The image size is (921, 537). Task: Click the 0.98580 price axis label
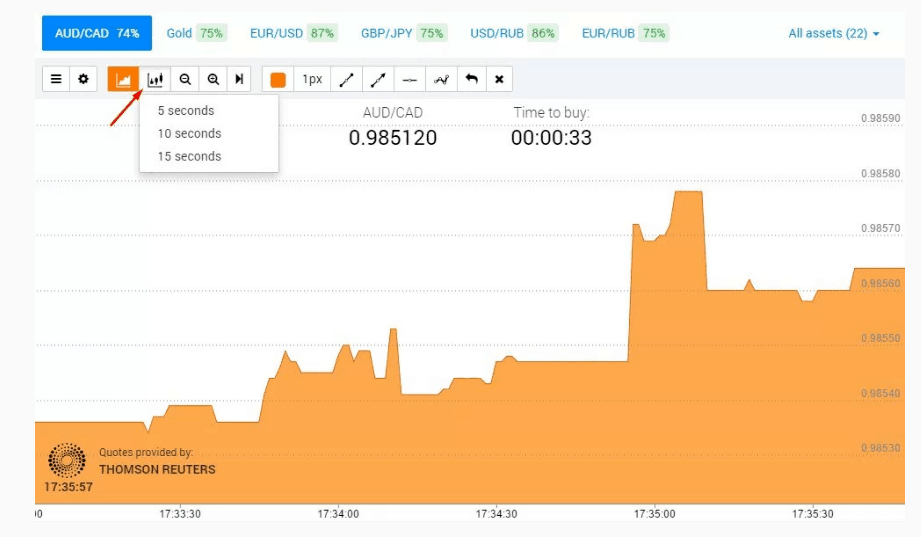tap(880, 173)
